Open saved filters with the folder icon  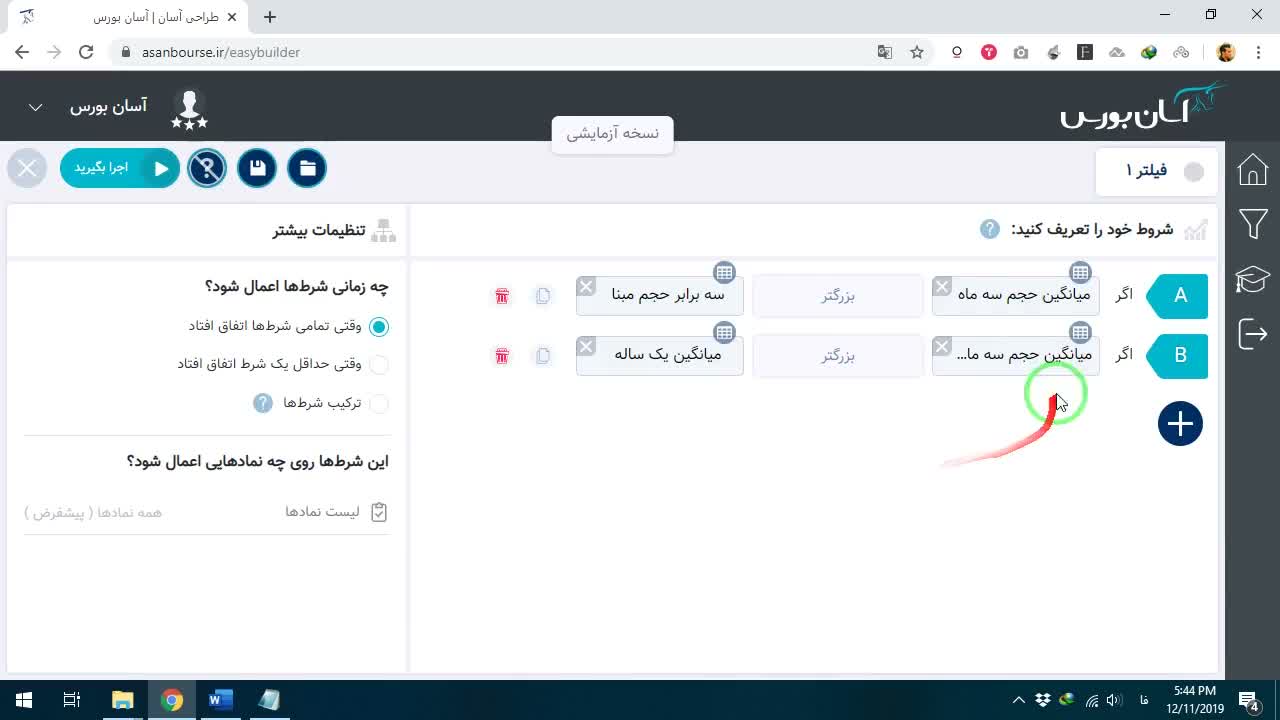pos(307,168)
